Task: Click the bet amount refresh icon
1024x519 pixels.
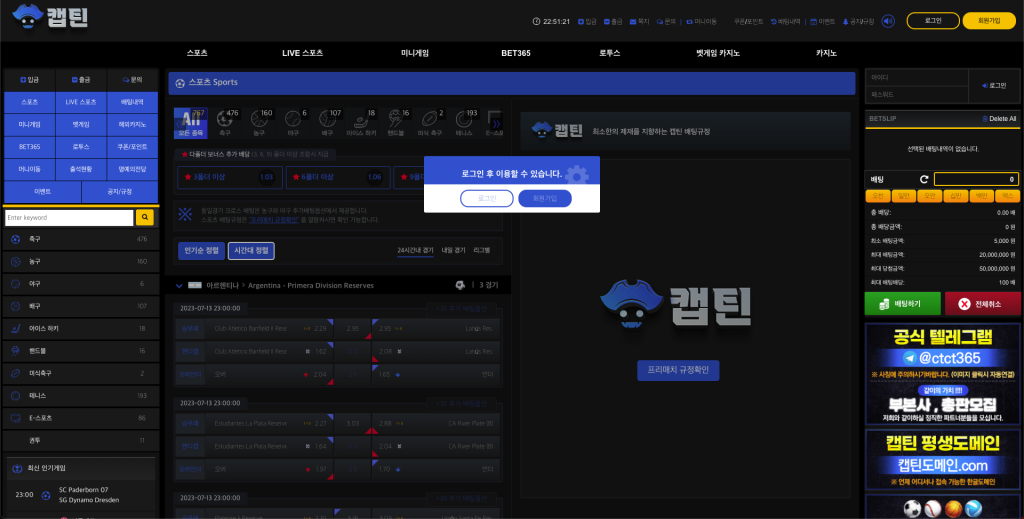Action: 924,180
